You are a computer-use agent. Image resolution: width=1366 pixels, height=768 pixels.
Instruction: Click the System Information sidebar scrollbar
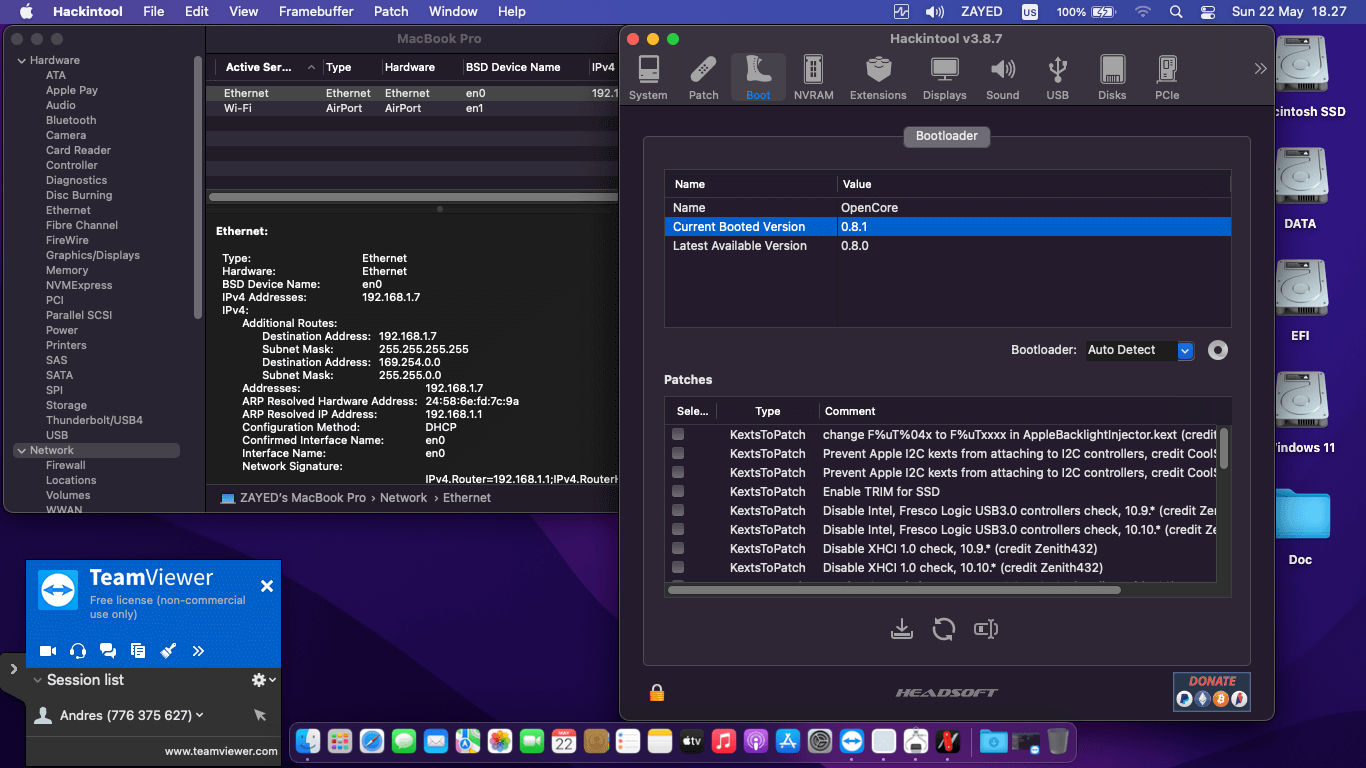pyautogui.click(x=198, y=190)
